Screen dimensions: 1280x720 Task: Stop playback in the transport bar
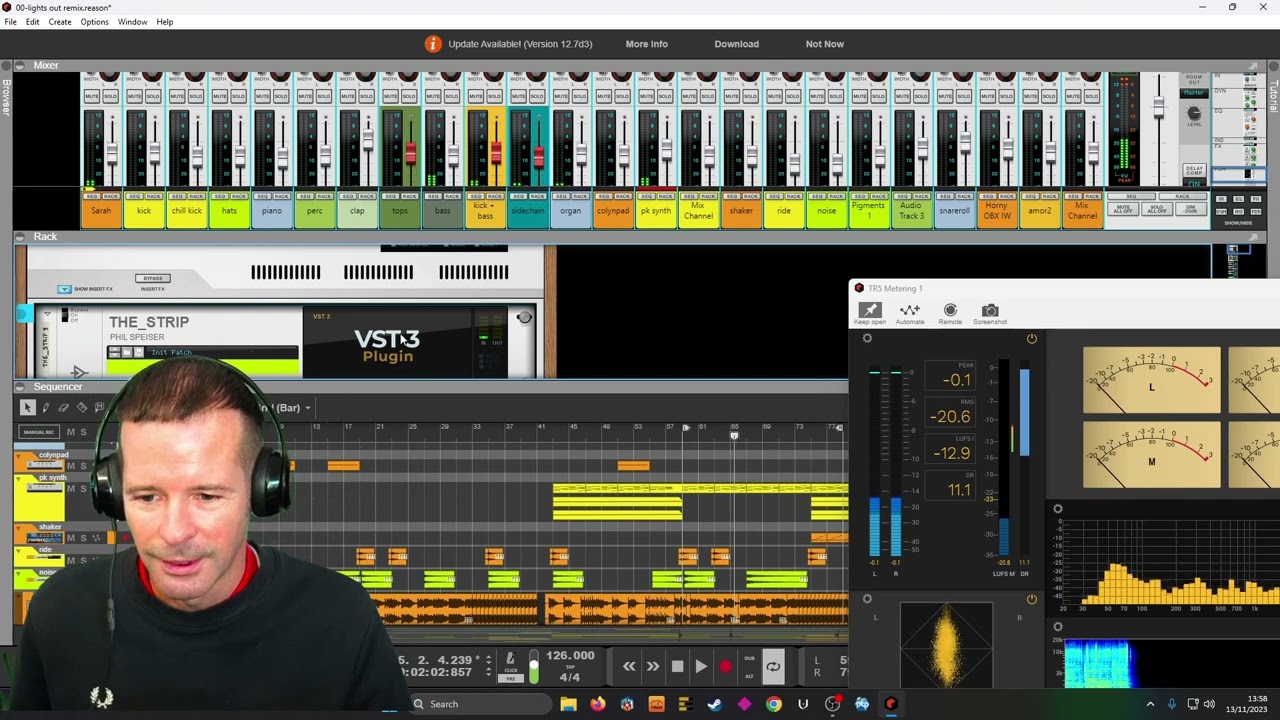pos(677,666)
